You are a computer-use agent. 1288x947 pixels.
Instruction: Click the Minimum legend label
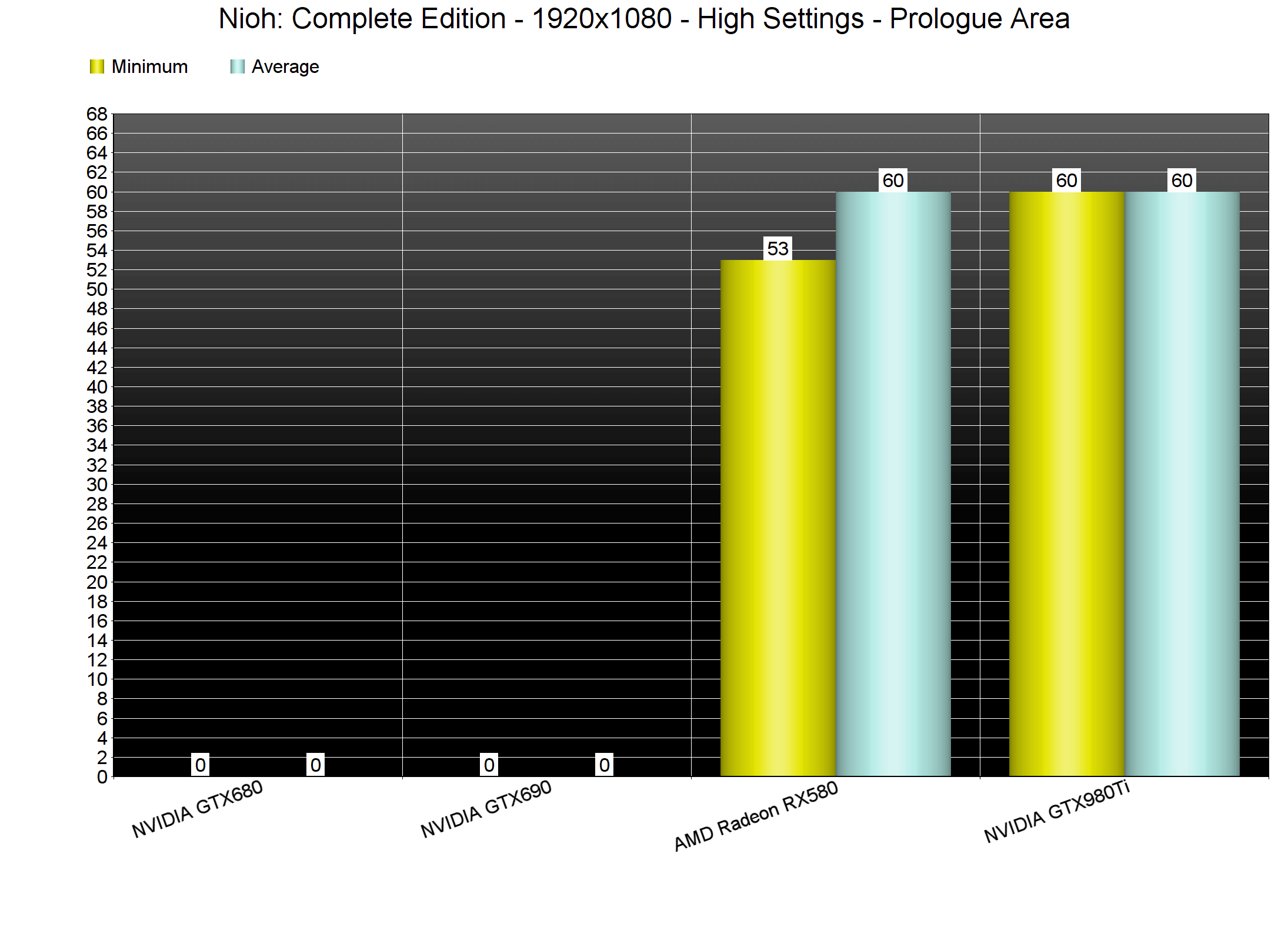pos(149,67)
